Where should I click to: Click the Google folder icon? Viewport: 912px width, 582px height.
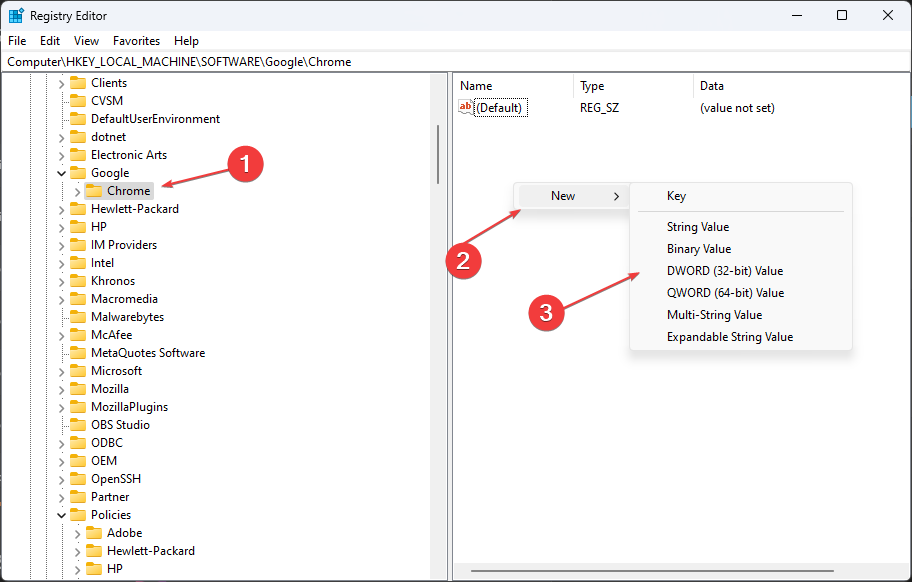coord(78,173)
